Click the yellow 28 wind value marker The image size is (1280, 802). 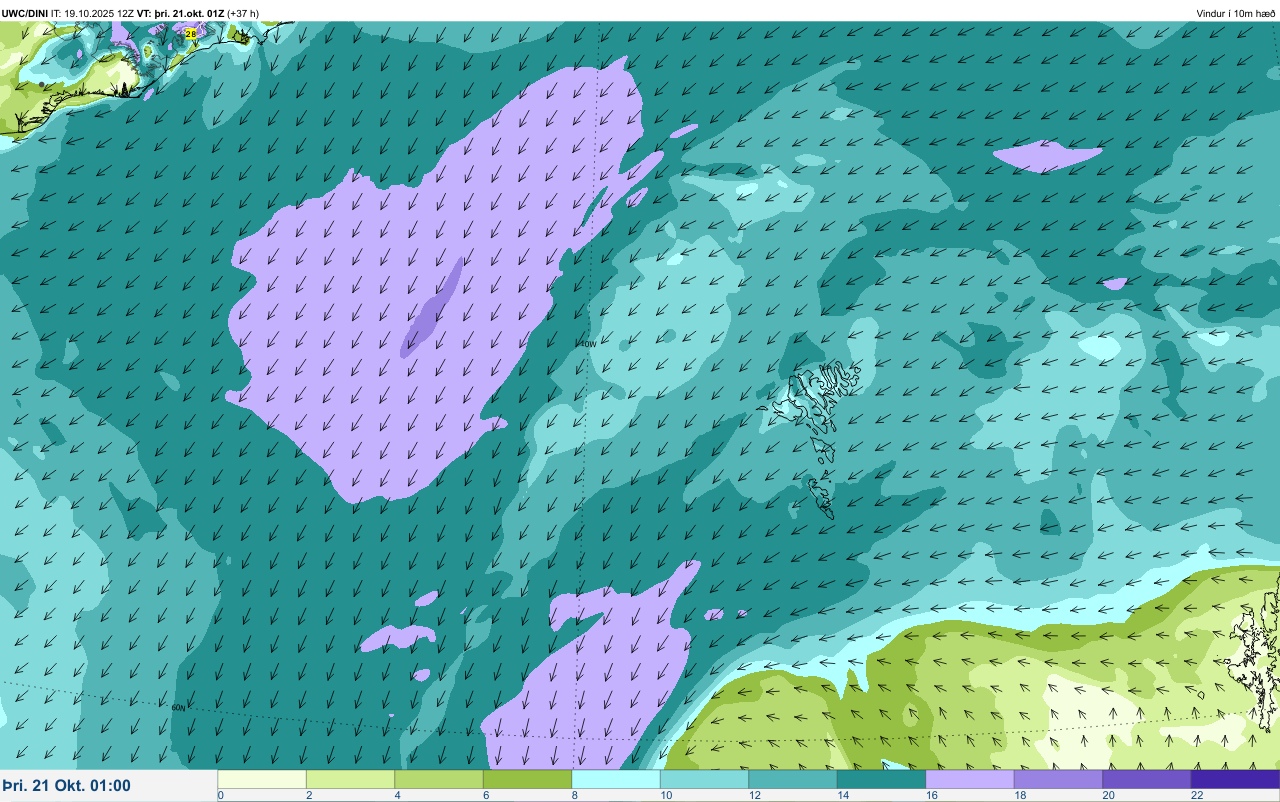pyautogui.click(x=191, y=33)
